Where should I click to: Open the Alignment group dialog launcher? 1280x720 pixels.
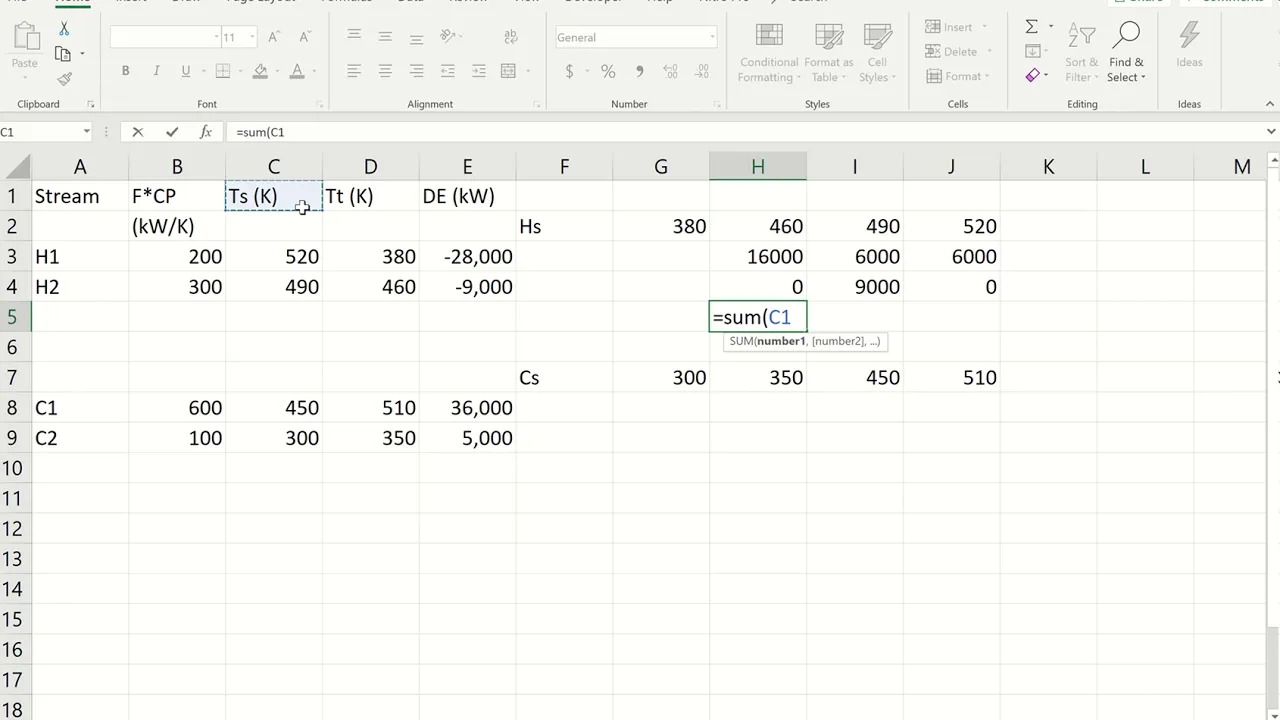tap(537, 104)
